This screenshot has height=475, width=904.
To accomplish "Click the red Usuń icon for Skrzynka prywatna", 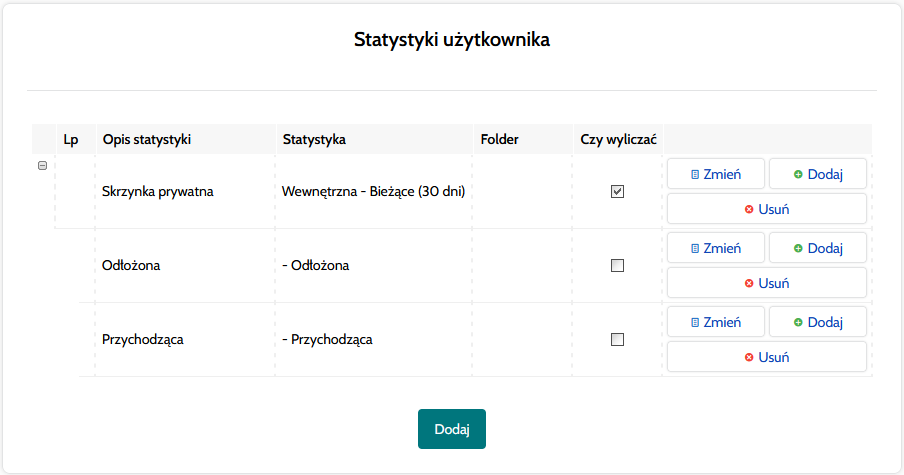I will pos(749,209).
